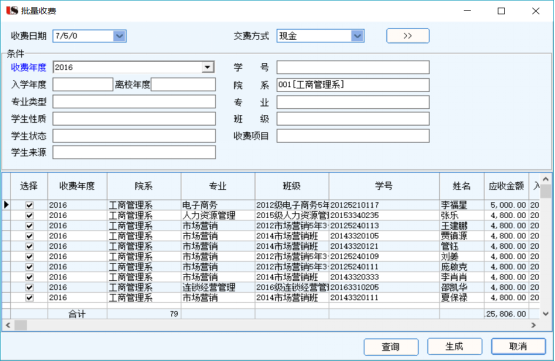The height and width of the screenshot is (361, 555).
Task: Click the >> expand button
Action: point(408,36)
